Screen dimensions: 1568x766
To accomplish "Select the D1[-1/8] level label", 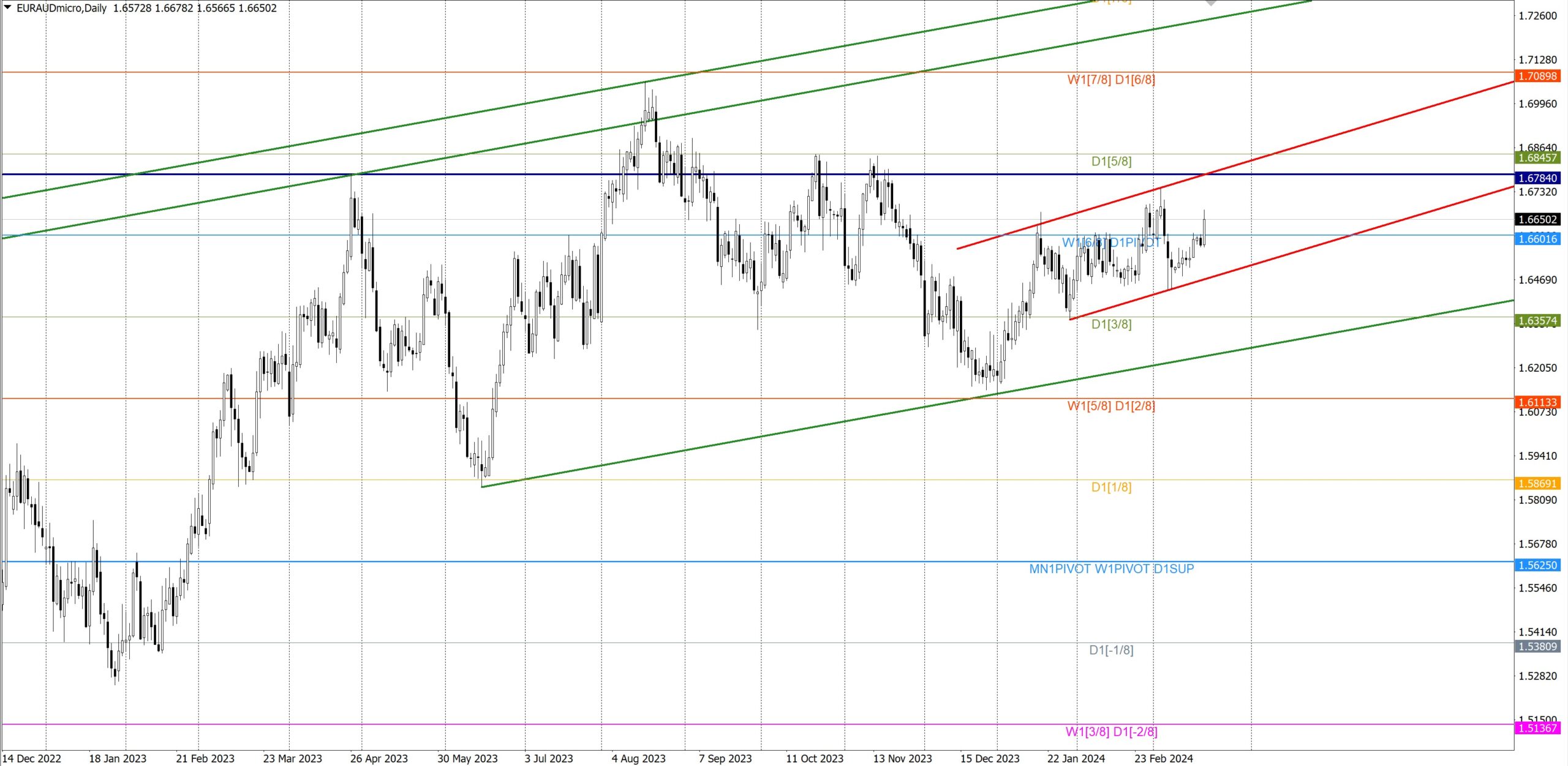I will coord(1111,650).
